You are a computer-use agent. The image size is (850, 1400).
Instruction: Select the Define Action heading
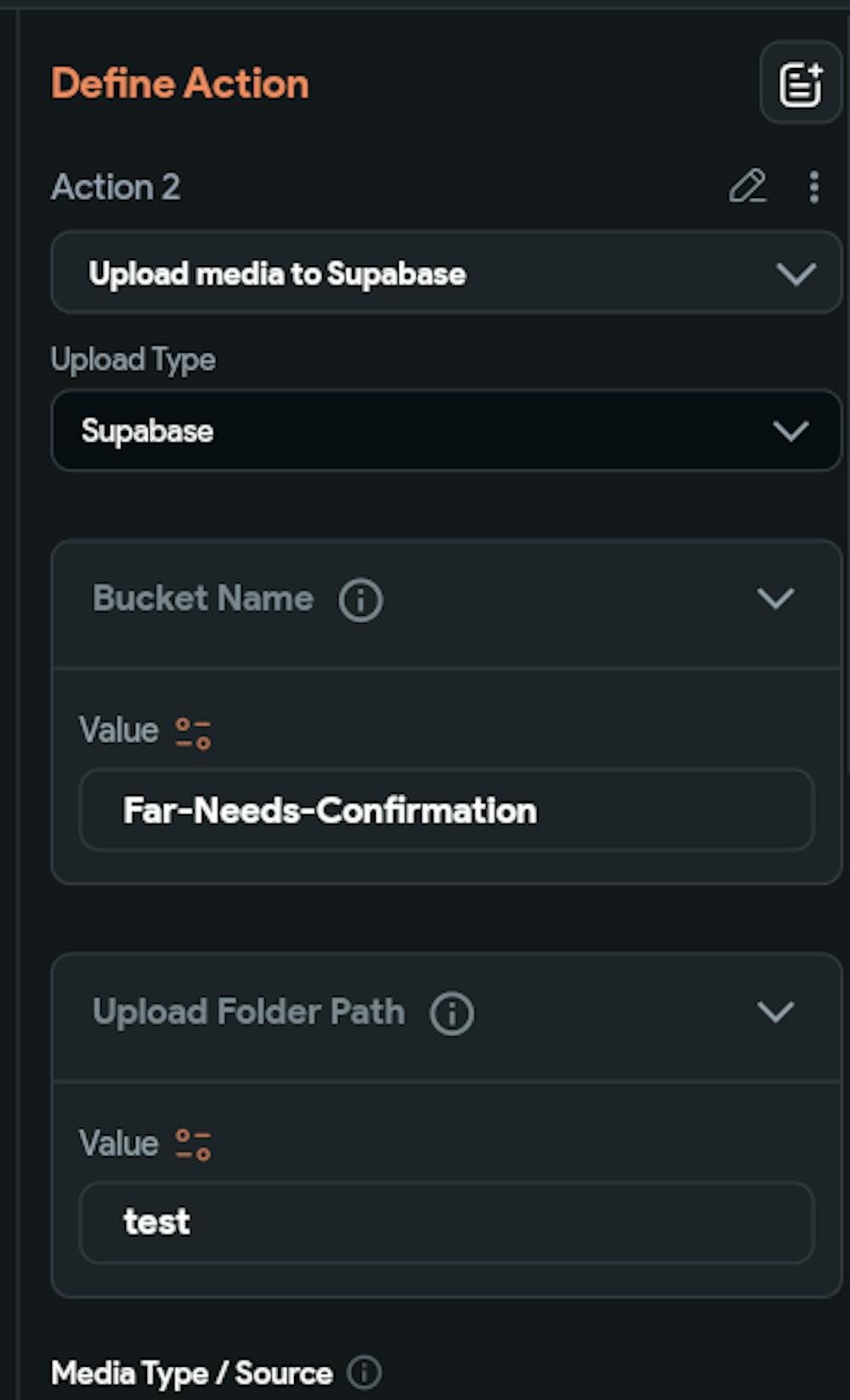tap(181, 83)
